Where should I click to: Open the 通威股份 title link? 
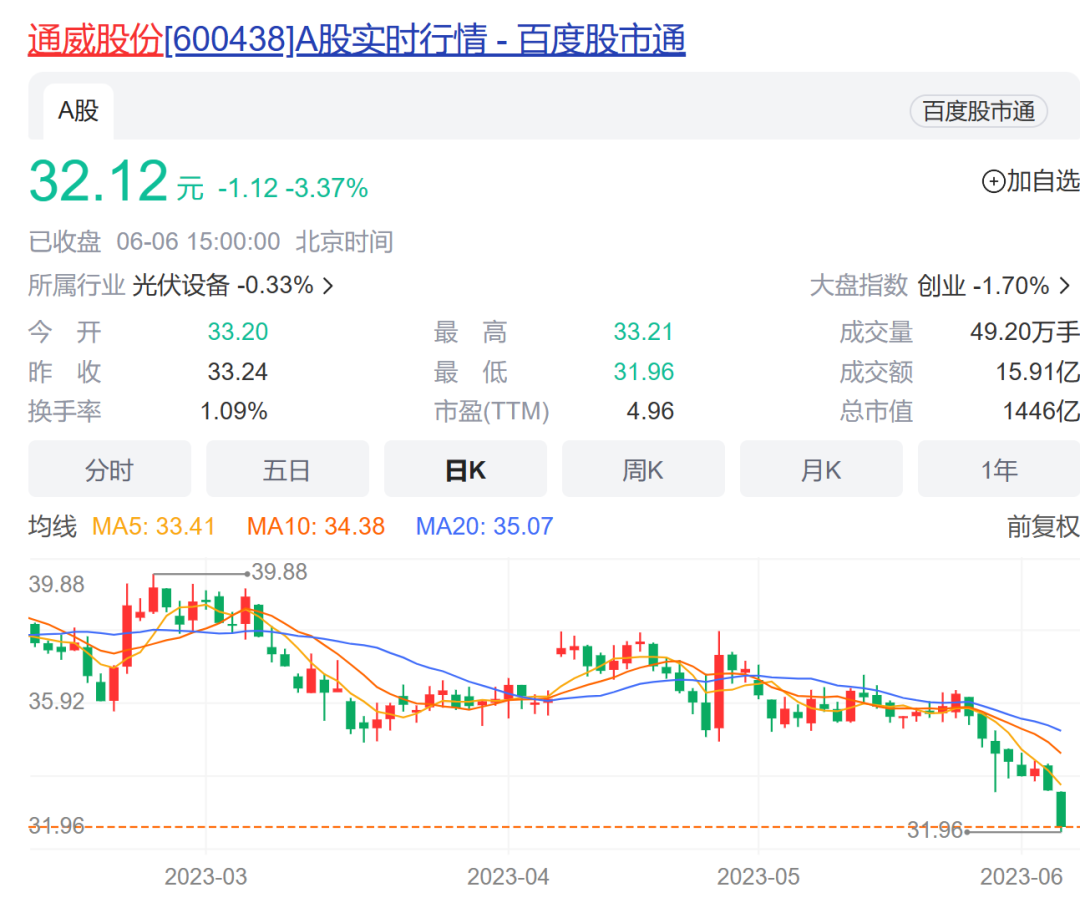tap(95, 40)
